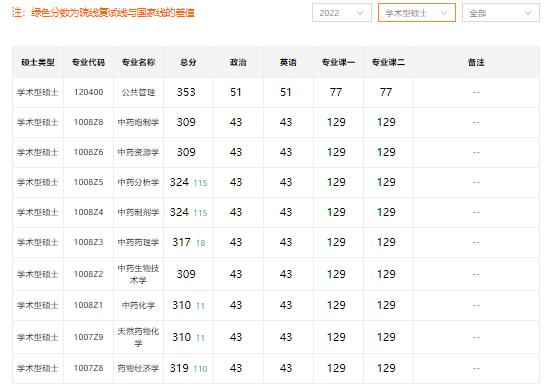Image resolution: width=545 pixels, height=388 pixels.
Task: Open the 2022 year dropdown
Action: [342, 13]
